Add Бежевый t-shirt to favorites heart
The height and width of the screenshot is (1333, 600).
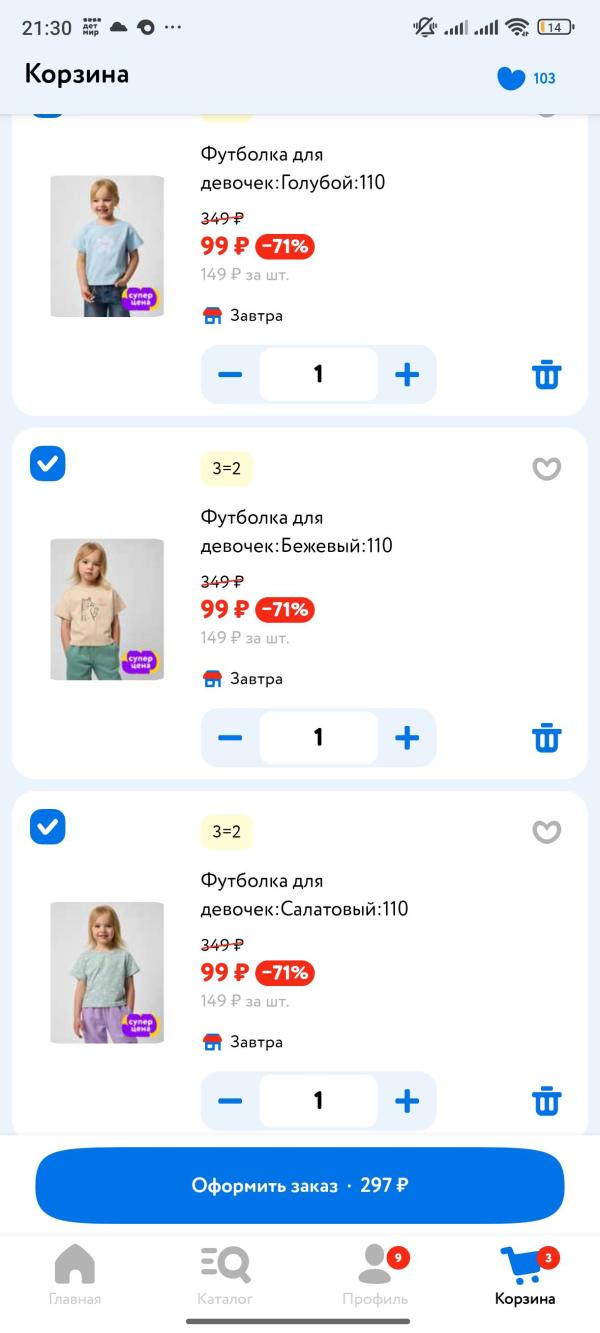(546, 468)
